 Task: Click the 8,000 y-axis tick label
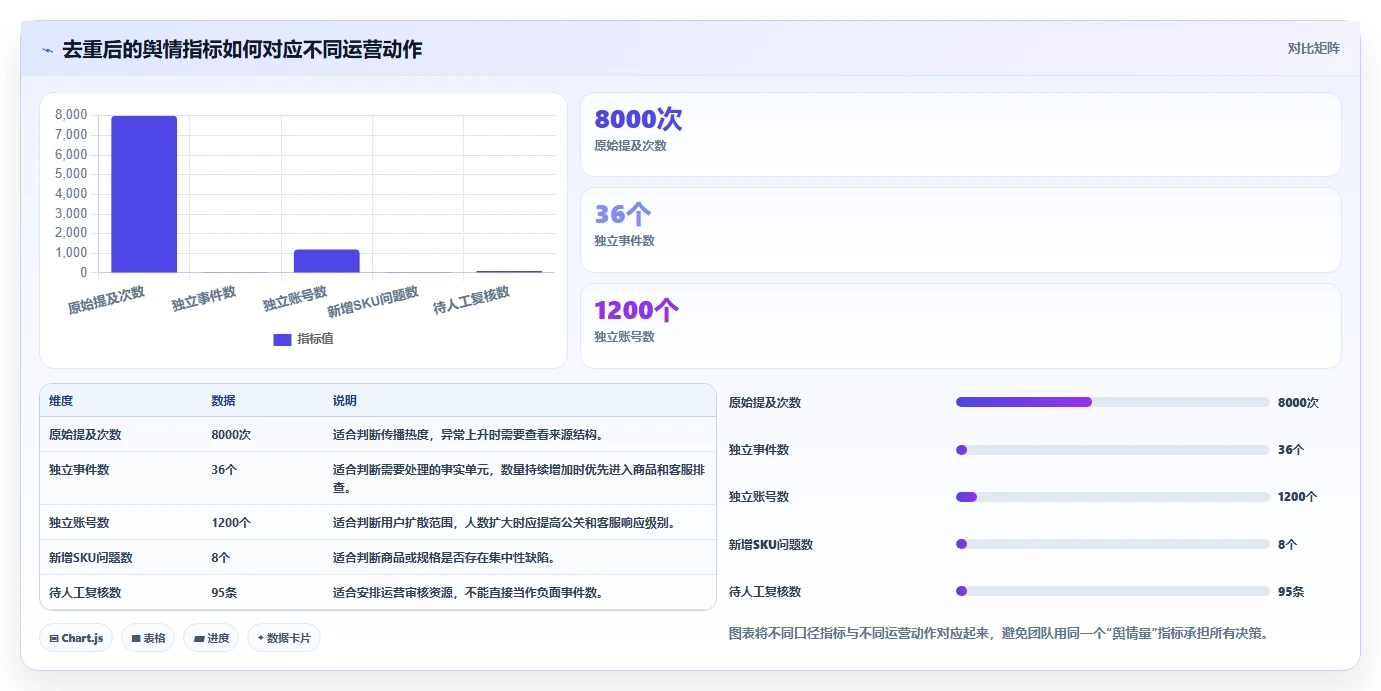point(71,116)
